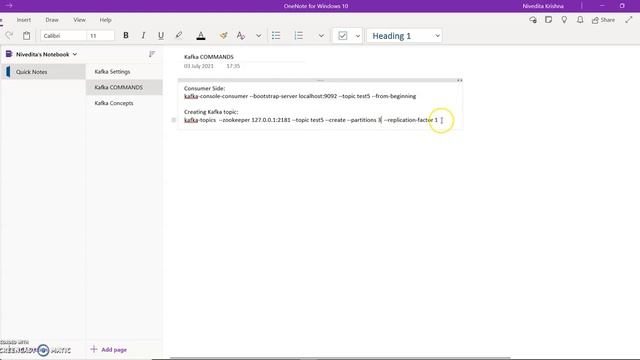This screenshot has width=640, height=360.
Task: Click the page title Kafka COMMANDS
Action: pos(209,57)
